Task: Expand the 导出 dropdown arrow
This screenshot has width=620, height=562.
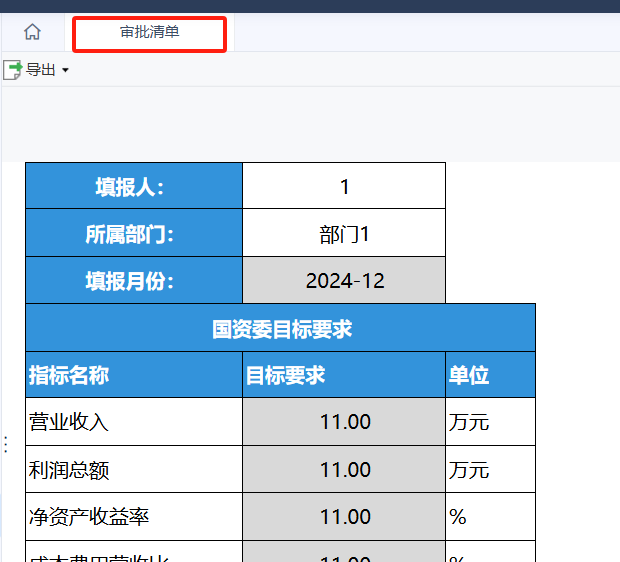Action: (x=65, y=70)
